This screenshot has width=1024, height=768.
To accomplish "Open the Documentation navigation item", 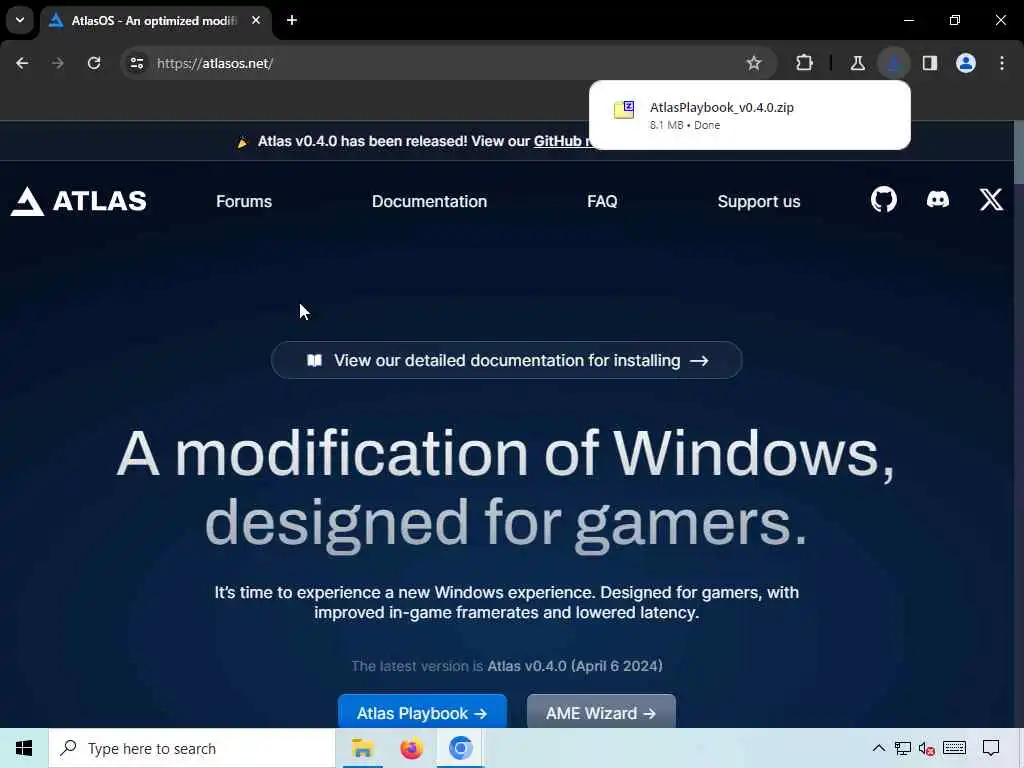I will pyautogui.click(x=429, y=201).
